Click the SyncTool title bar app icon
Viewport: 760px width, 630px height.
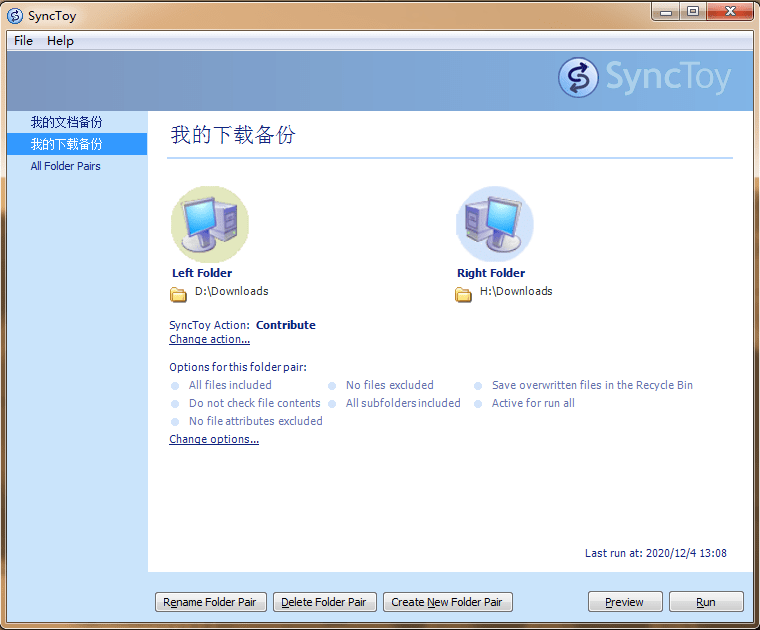point(15,16)
